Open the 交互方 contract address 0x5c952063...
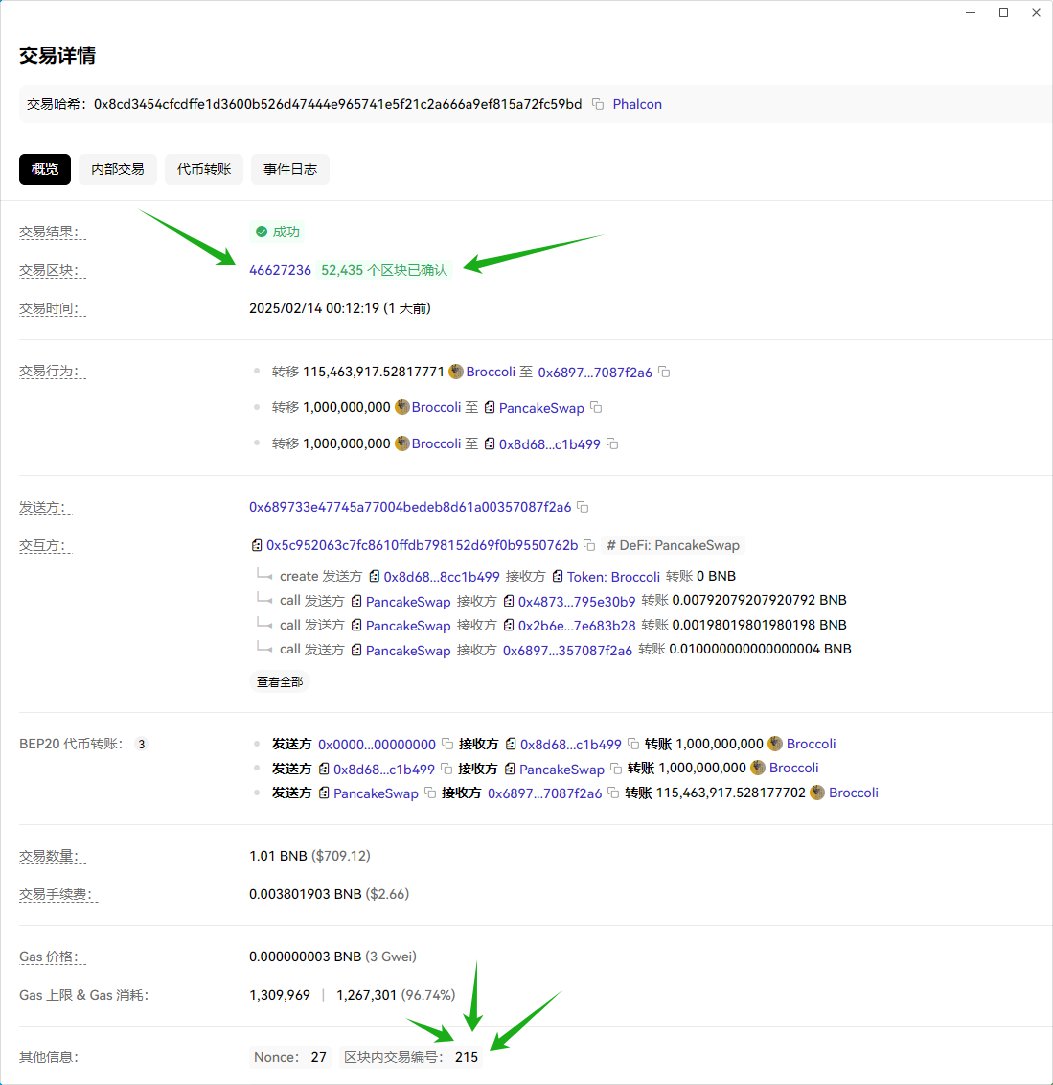1053x1085 pixels. 421,545
